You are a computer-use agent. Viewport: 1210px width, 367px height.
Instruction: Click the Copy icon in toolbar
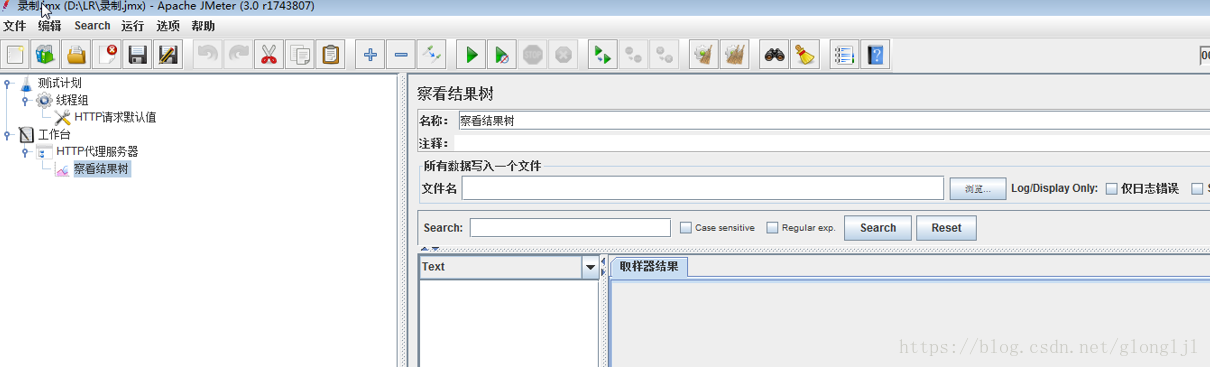click(300, 54)
